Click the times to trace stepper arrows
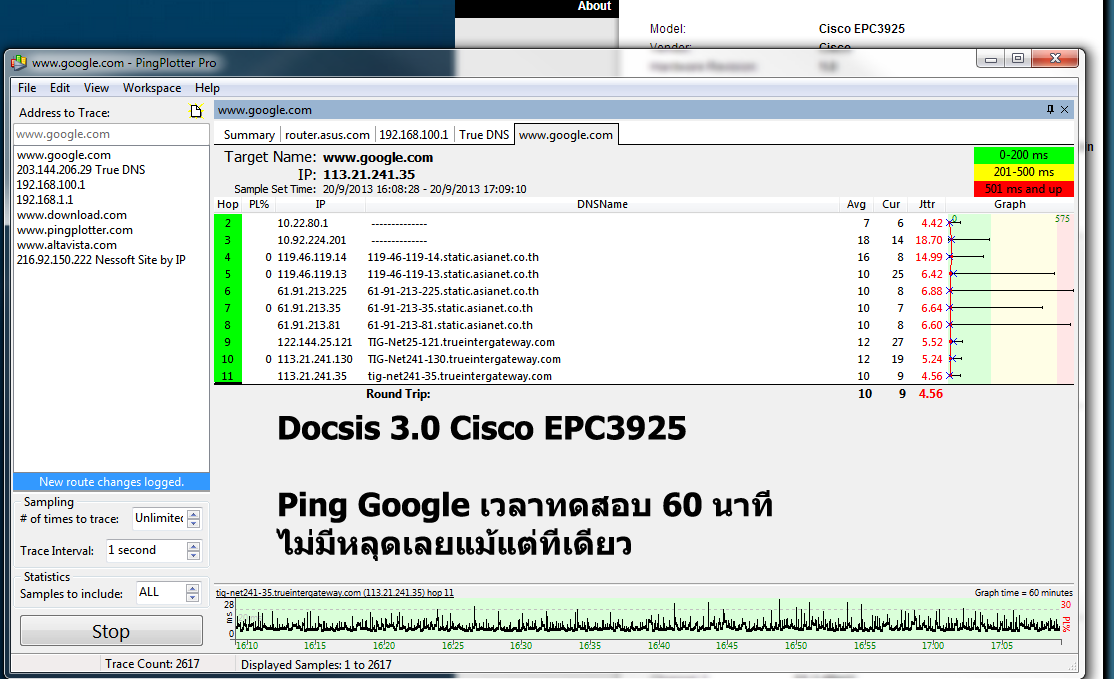1114x679 pixels. pyautogui.click(x=193, y=519)
